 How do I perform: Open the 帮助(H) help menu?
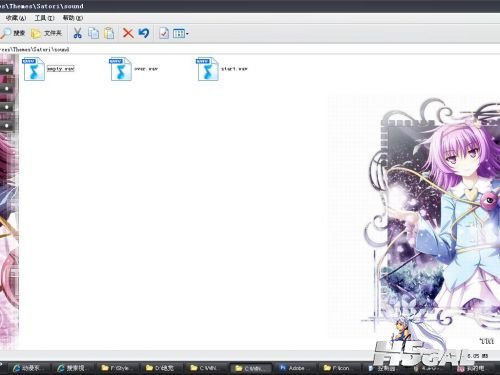[x=73, y=18]
